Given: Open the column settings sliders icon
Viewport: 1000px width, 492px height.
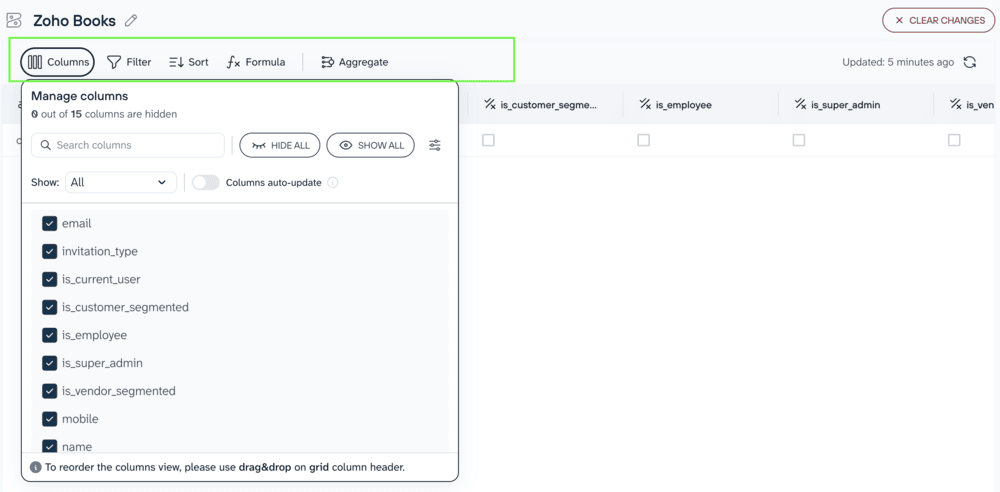Looking at the screenshot, I should pyautogui.click(x=435, y=145).
